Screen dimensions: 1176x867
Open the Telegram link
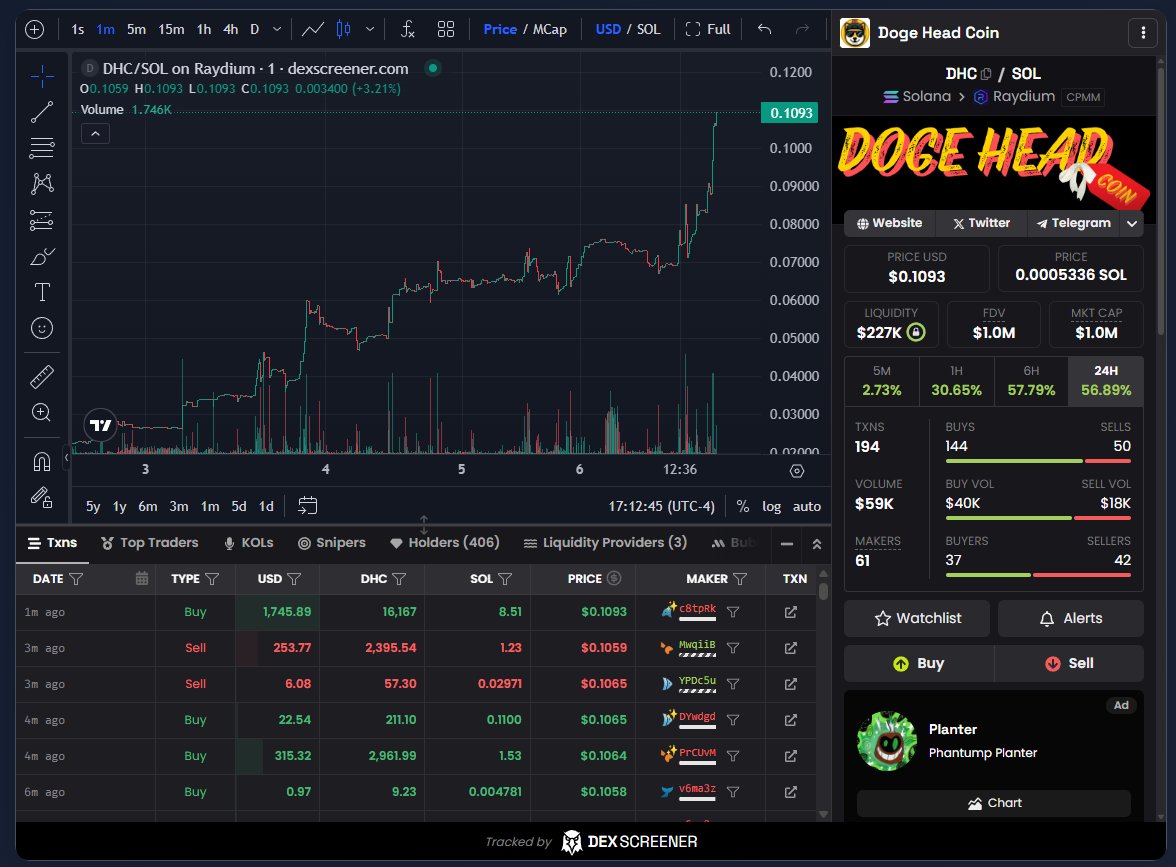[1073, 224]
